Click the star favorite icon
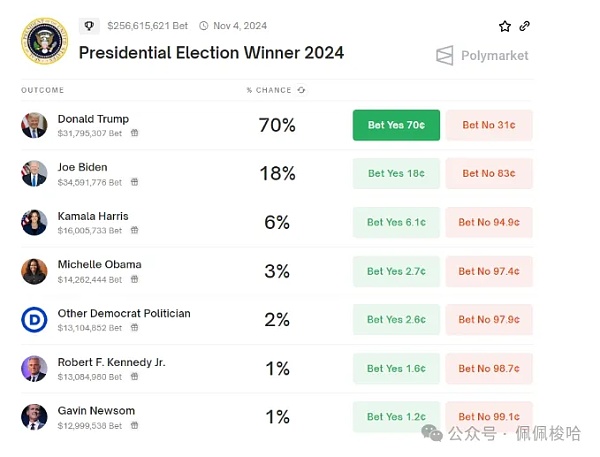 (505, 26)
